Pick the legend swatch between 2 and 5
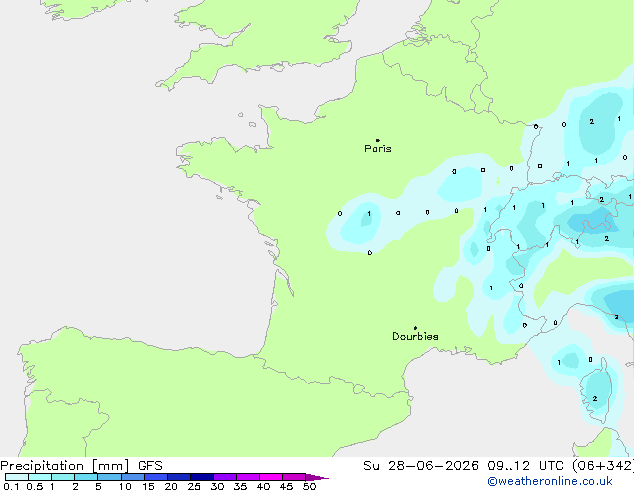The image size is (634, 490). 86,477
